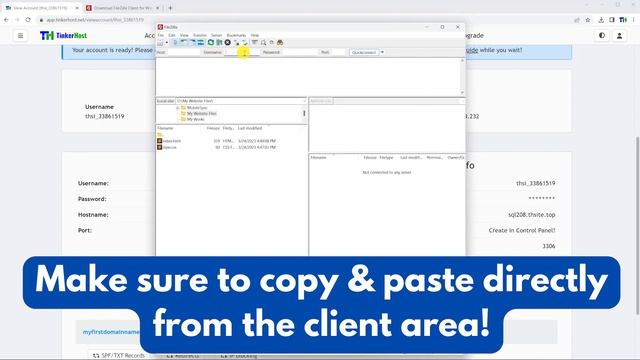The height and width of the screenshot is (360, 640).
Task: Toggle synchronized browsing icon
Action: click(271, 42)
